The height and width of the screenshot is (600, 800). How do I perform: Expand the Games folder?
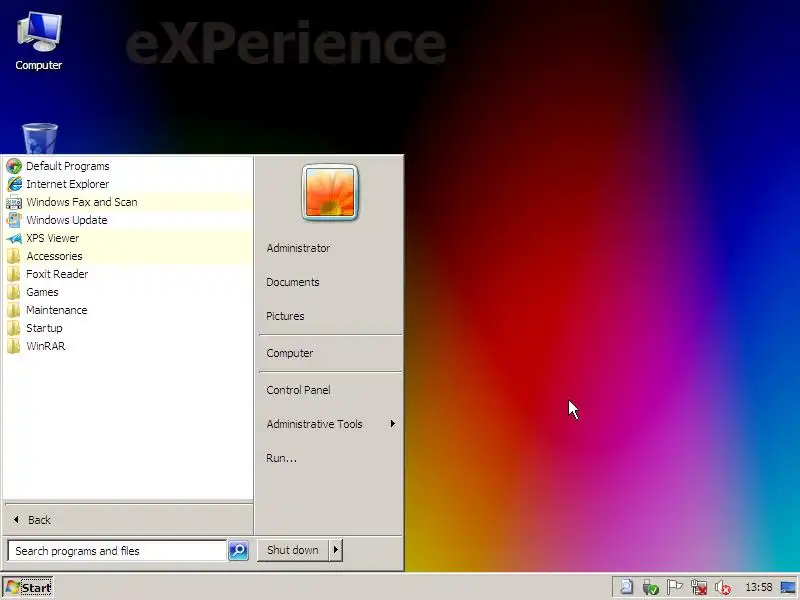(128, 292)
